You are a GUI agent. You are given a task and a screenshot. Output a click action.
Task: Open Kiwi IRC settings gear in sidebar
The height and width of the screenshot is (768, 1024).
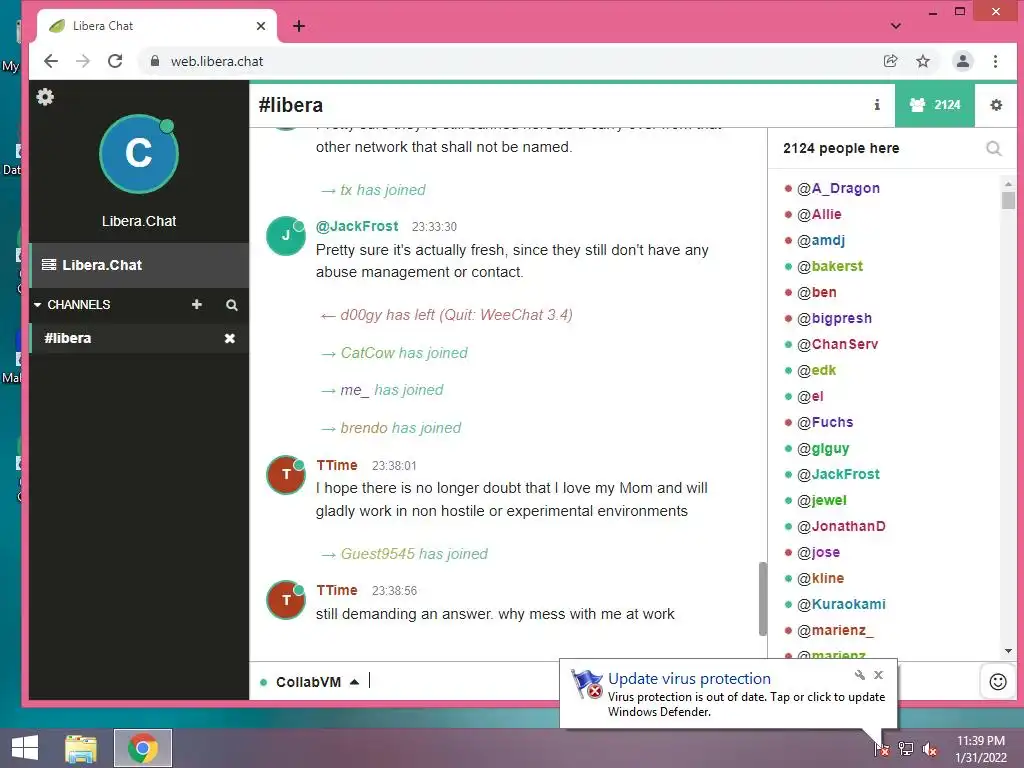click(45, 97)
